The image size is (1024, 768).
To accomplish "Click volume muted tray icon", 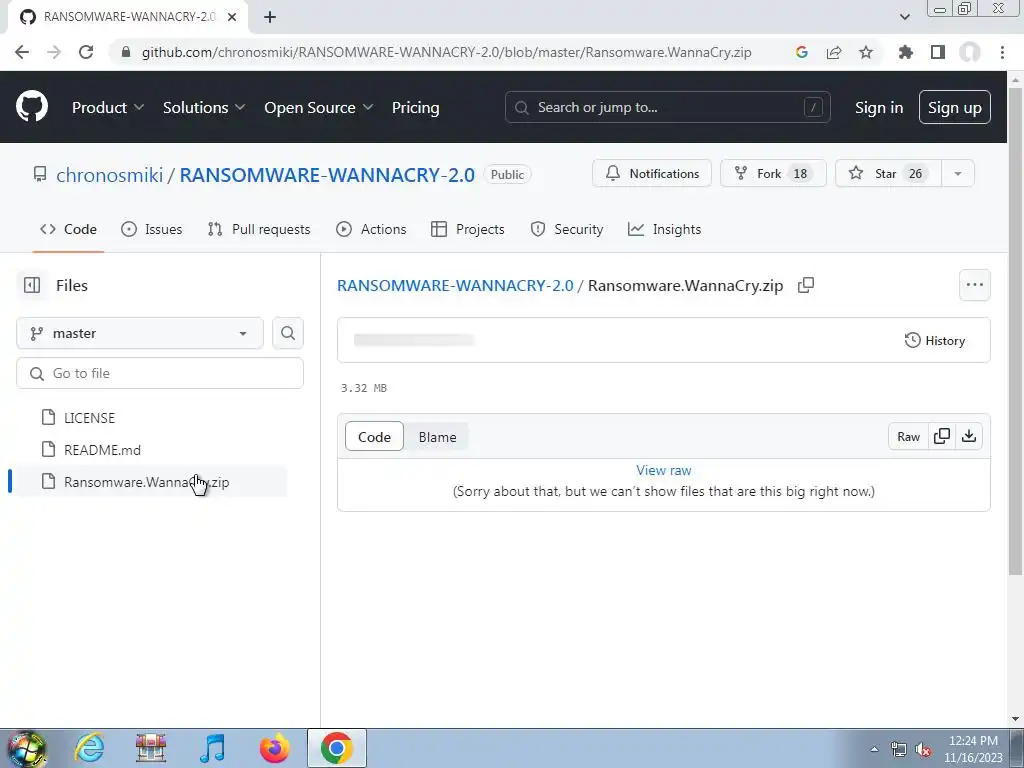I will [923, 750].
